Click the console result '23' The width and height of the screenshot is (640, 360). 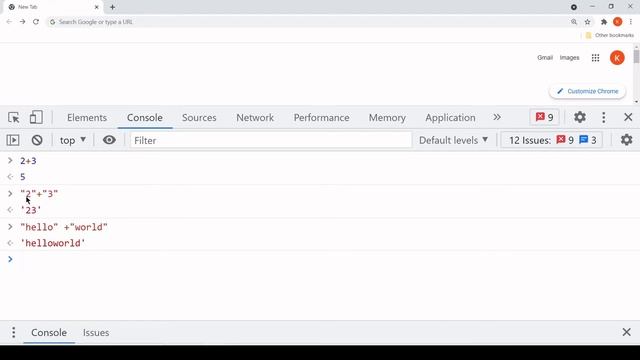click(31, 210)
